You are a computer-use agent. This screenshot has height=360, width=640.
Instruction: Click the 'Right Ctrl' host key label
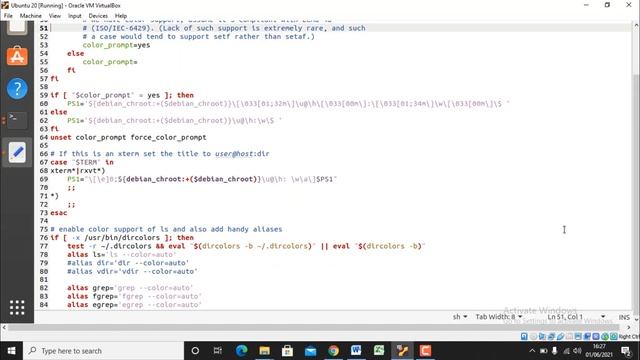(x=629, y=336)
